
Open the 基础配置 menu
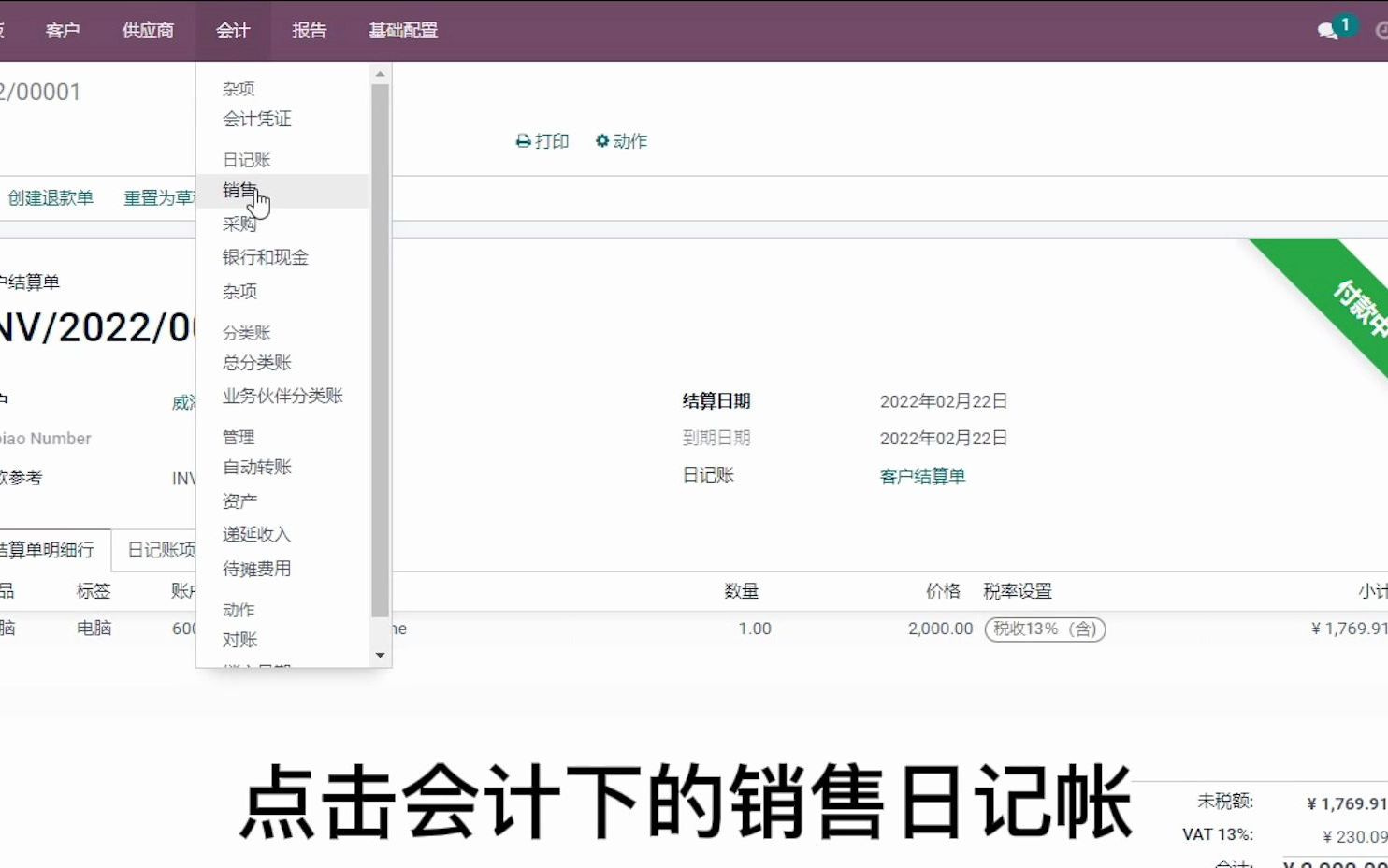403,31
